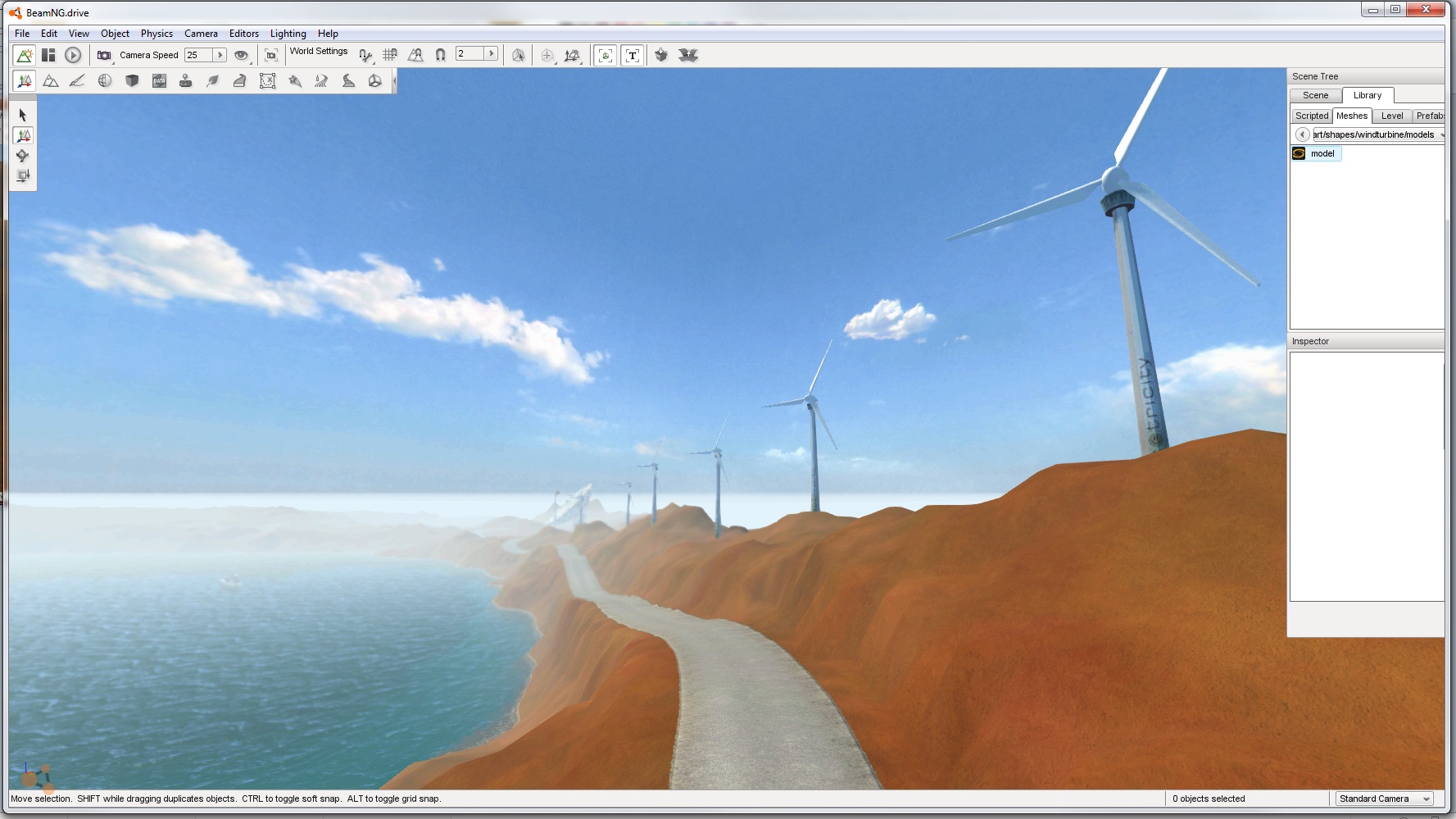Open the Standard Camera dropdown
The width and height of the screenshot is (1456, 819).
1385,799
